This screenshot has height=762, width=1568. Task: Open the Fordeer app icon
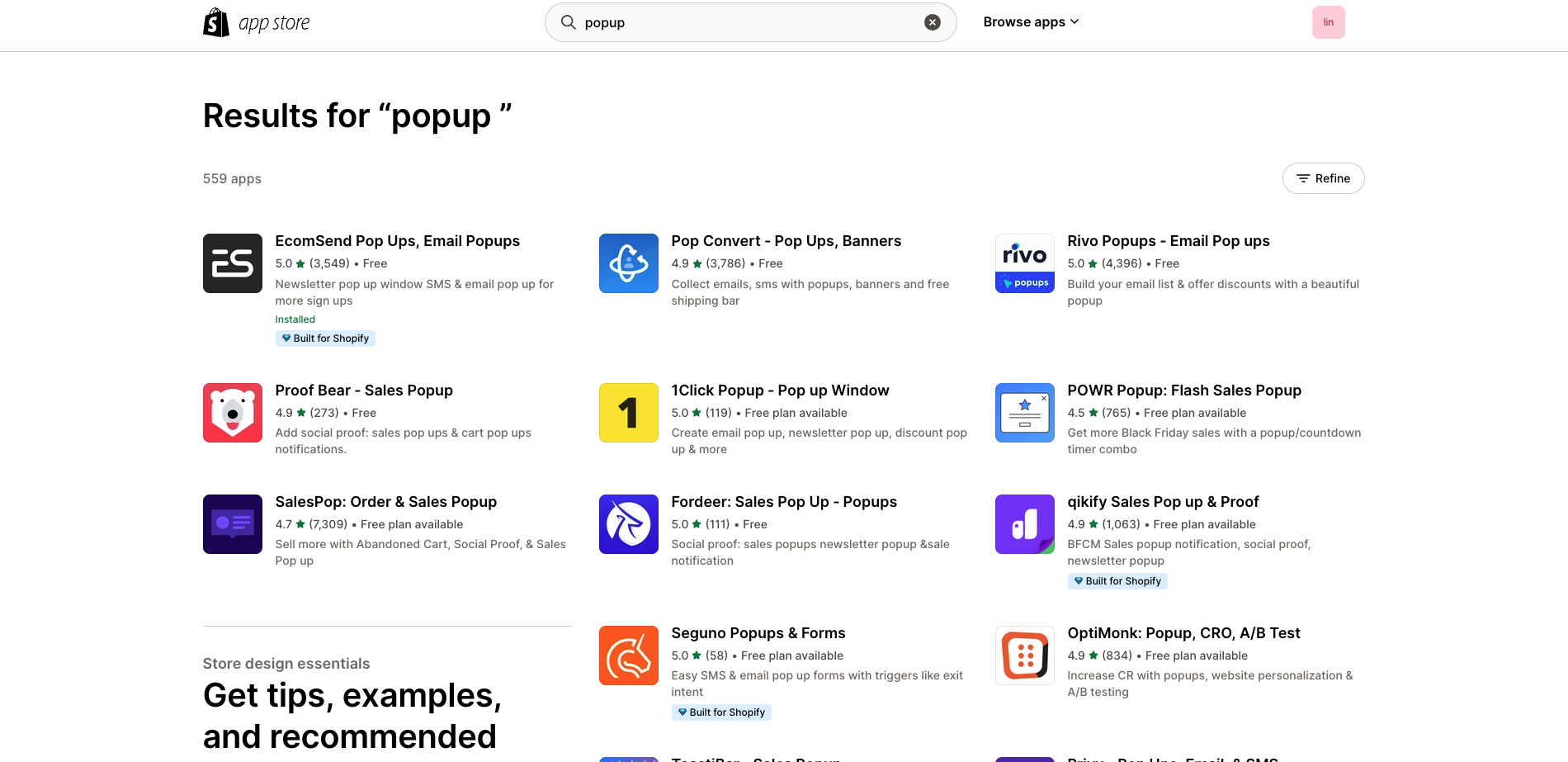click(629, 524)
